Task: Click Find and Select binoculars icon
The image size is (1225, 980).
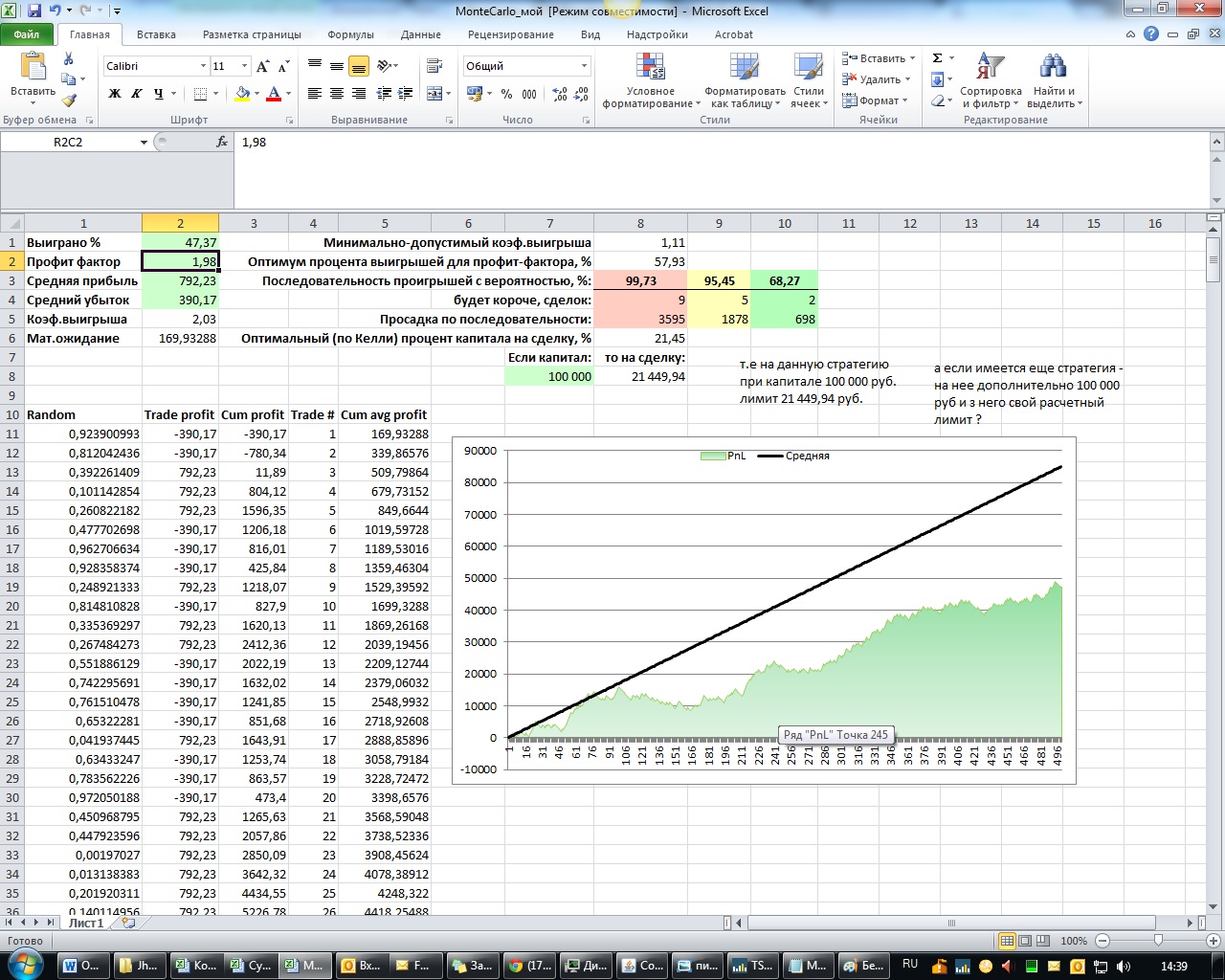Action: 1053,81
